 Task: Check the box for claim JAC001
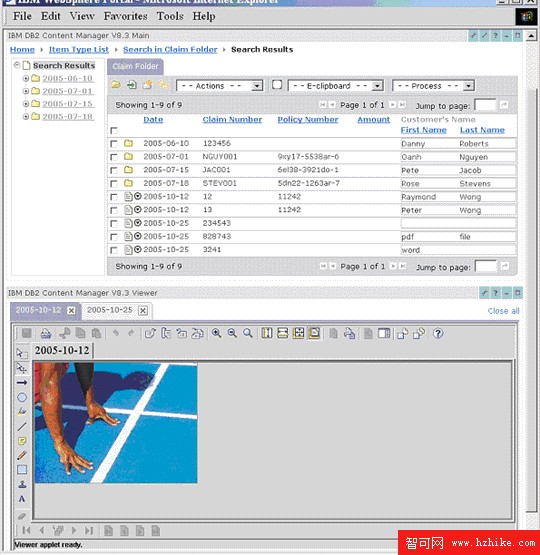[x=114, y=170]
